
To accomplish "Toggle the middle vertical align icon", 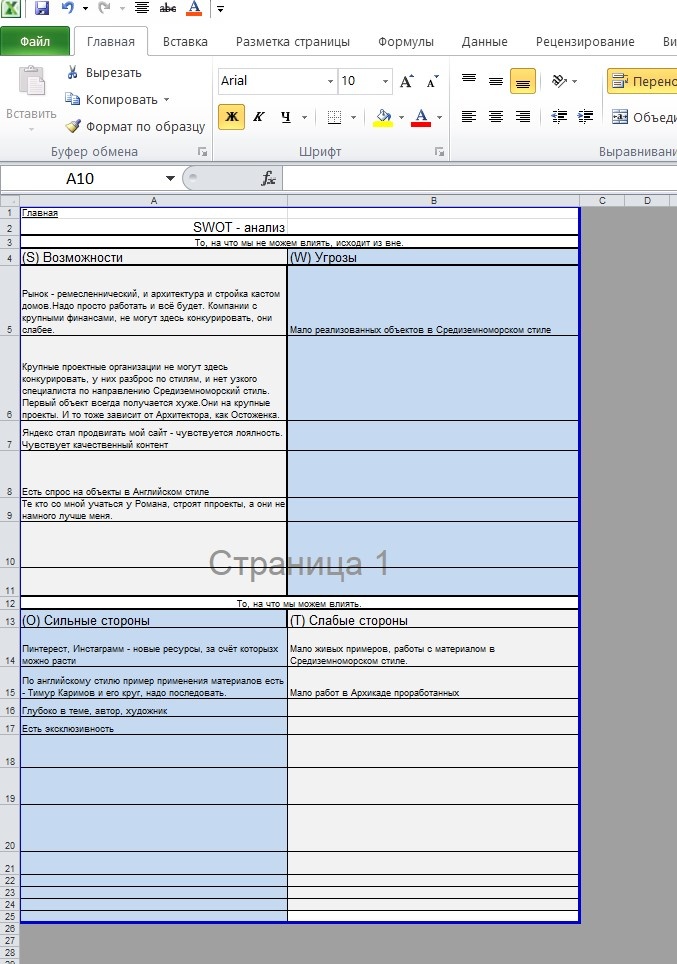I will (x=496, y=81).
